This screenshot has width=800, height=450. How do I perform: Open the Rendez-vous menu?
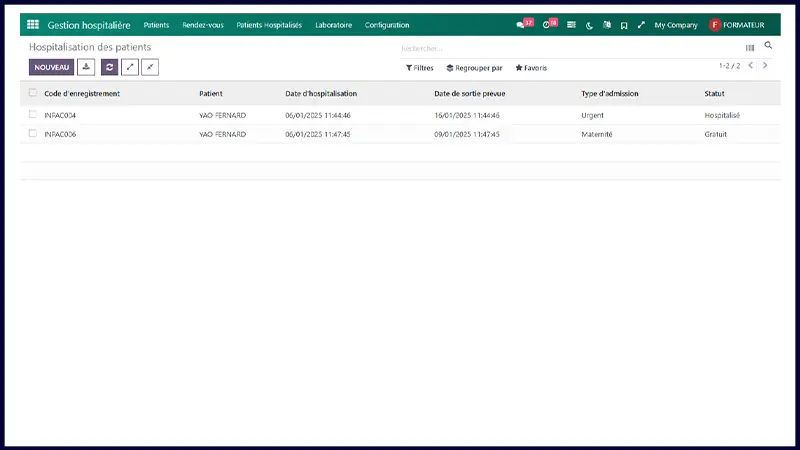203,25
